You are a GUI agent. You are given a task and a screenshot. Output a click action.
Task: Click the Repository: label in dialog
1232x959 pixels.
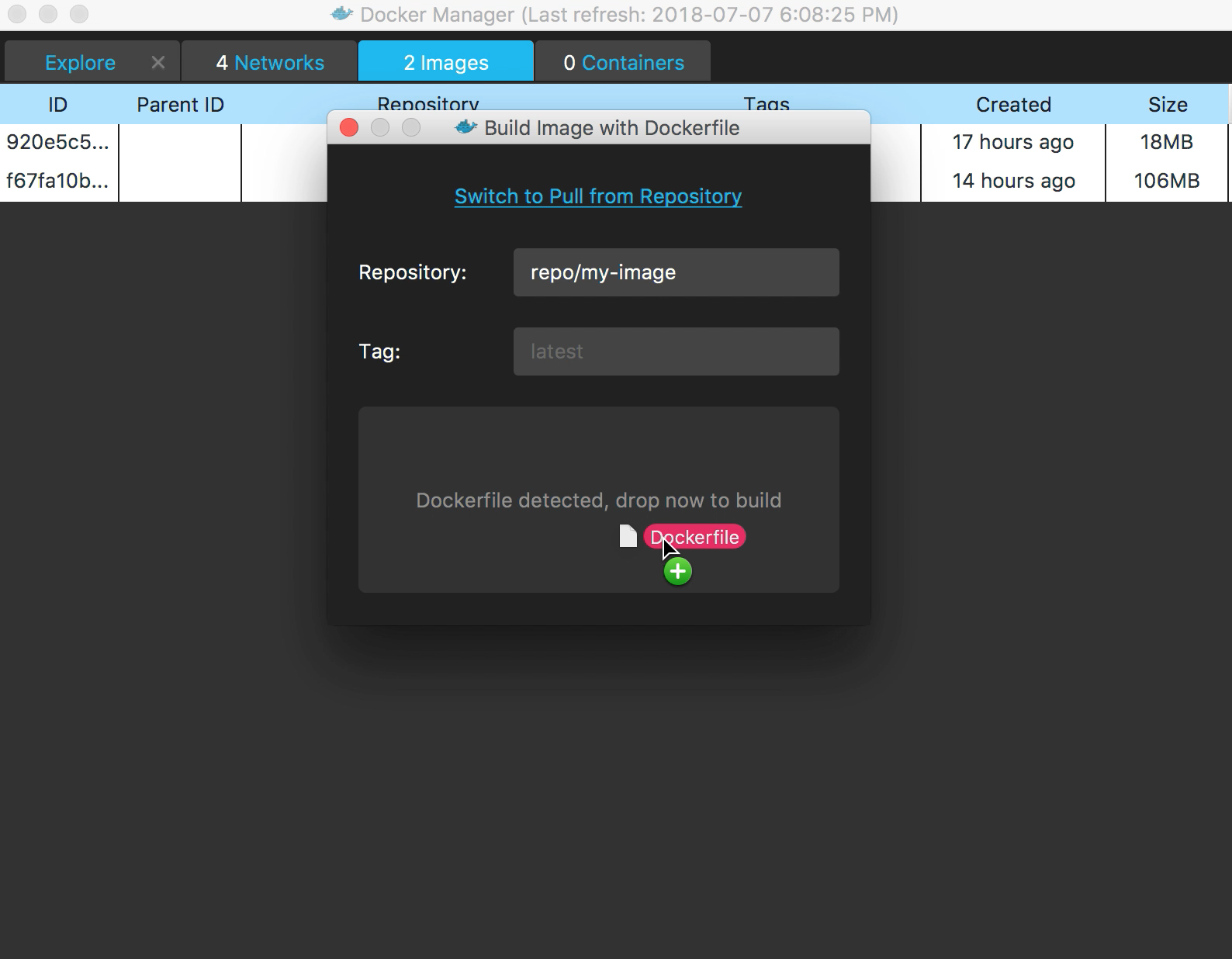pos(413,272)
